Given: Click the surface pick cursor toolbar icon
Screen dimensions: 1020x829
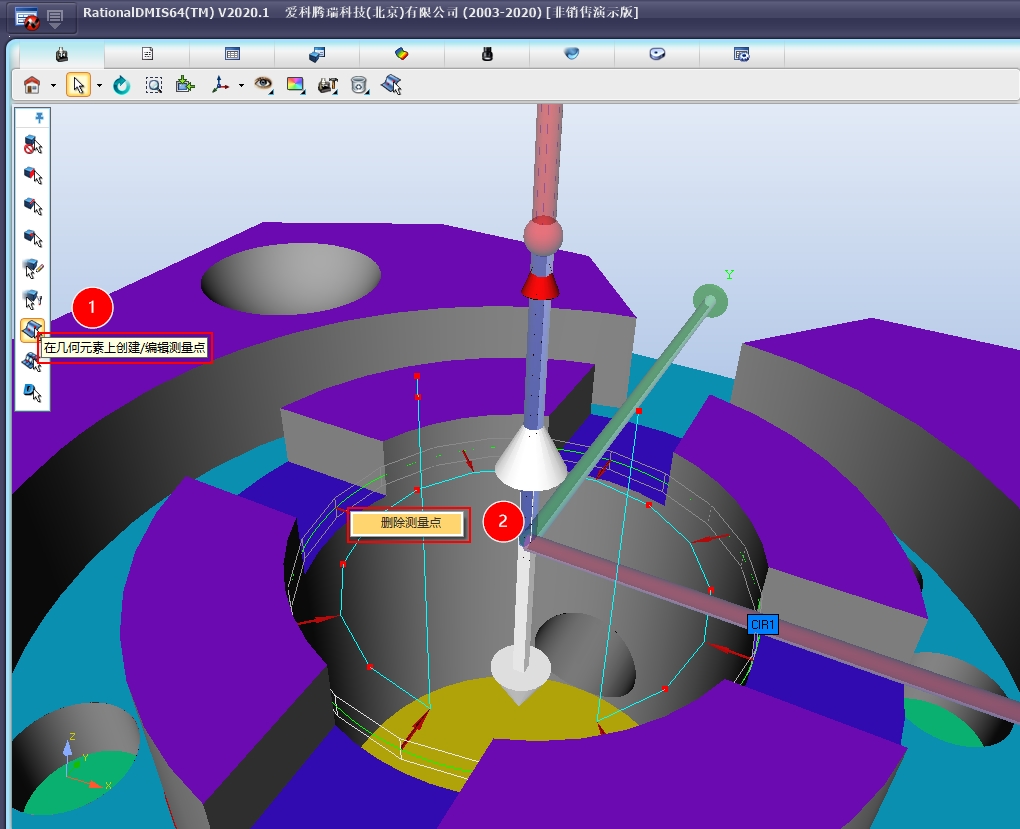Looking at the screenshot, I should point(392,85).
